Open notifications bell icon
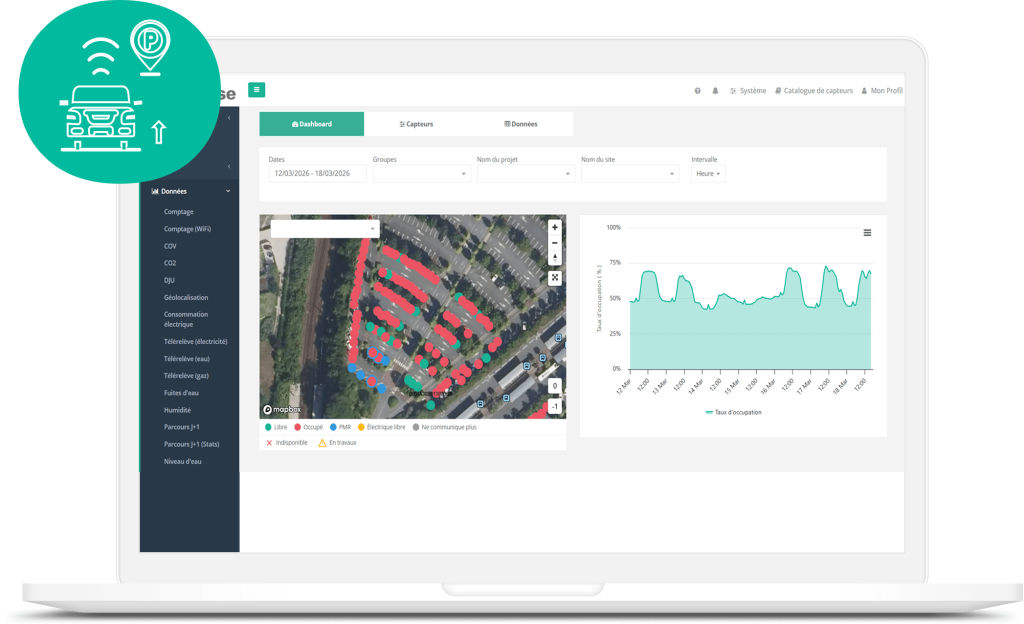The height and width of the screenshot is (624, 1024). point(715,91)
